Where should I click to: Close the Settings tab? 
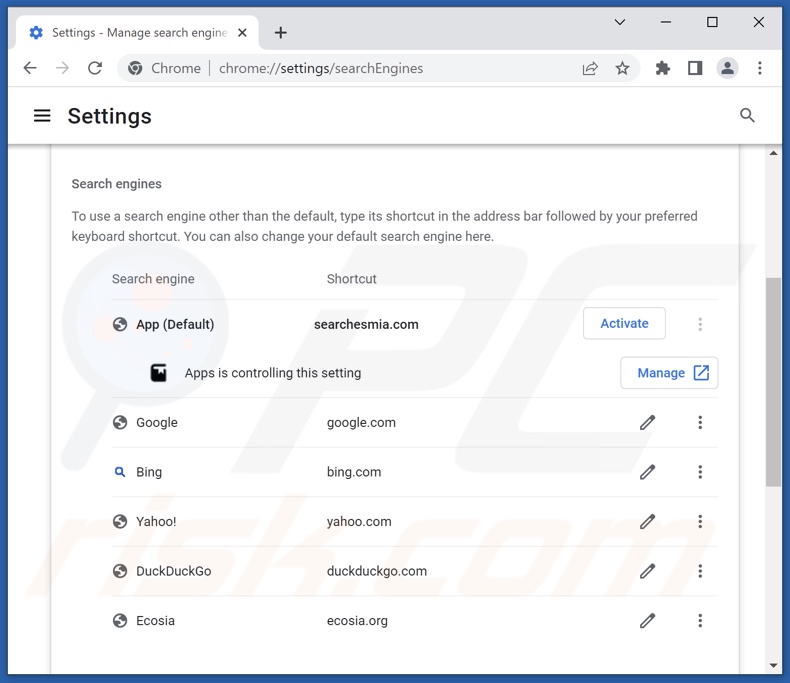(x=242, y=33)
